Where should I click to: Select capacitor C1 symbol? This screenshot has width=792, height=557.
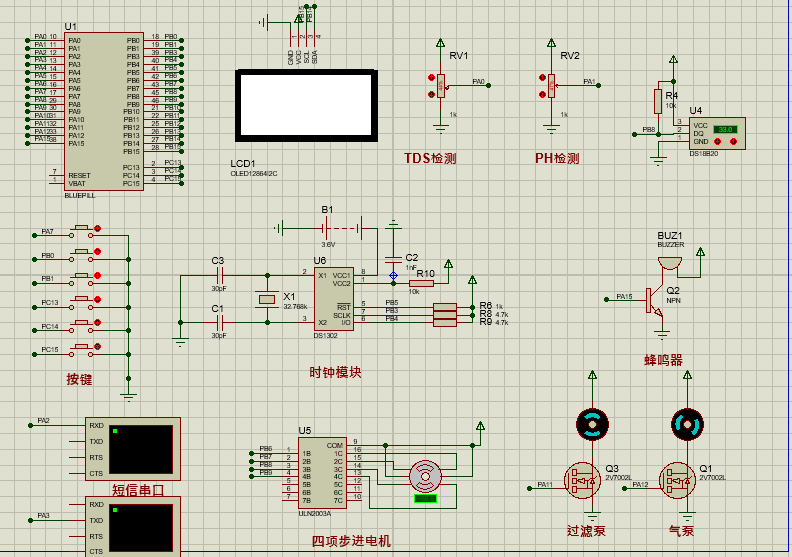(x=219, y=322)
